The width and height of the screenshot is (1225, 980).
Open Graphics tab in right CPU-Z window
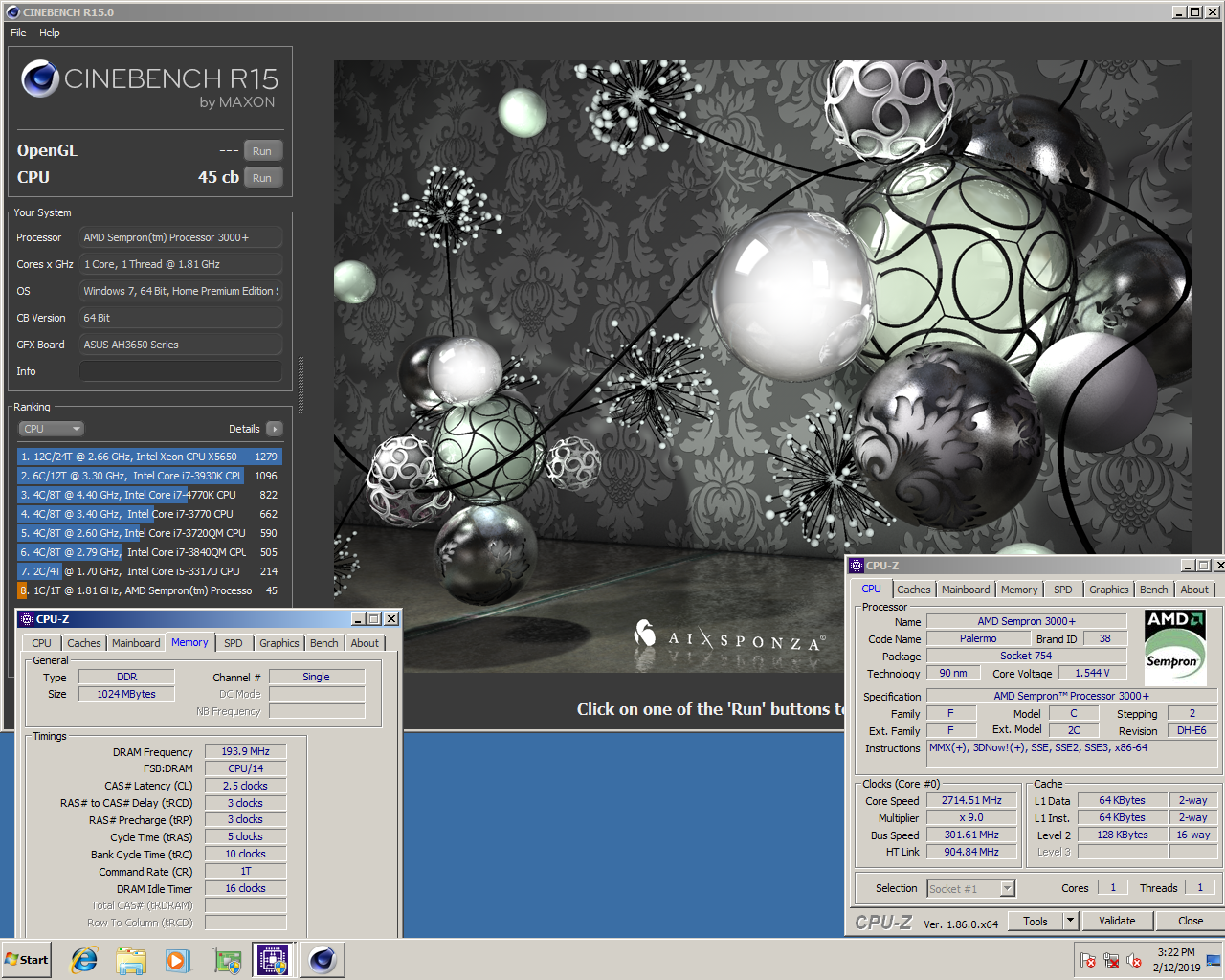point(1109,590)
